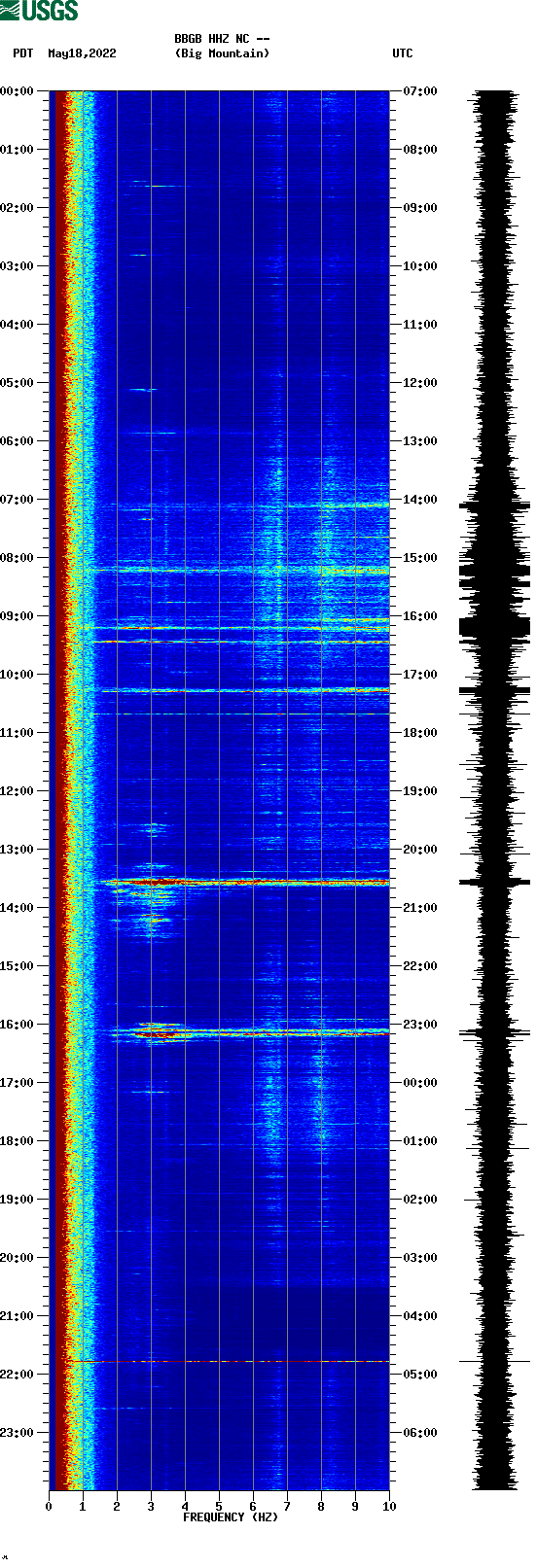The height and width of the screenshot is (1568, 537).
Task: Click the seismogram waveform spike near 16:00 UTC
Action: click(x=494, y=626)
